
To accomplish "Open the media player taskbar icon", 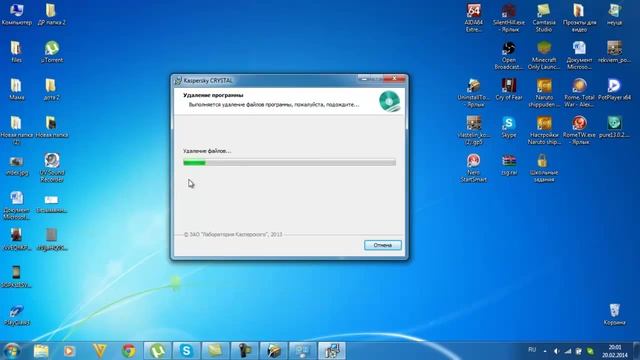I will point(69,351).
